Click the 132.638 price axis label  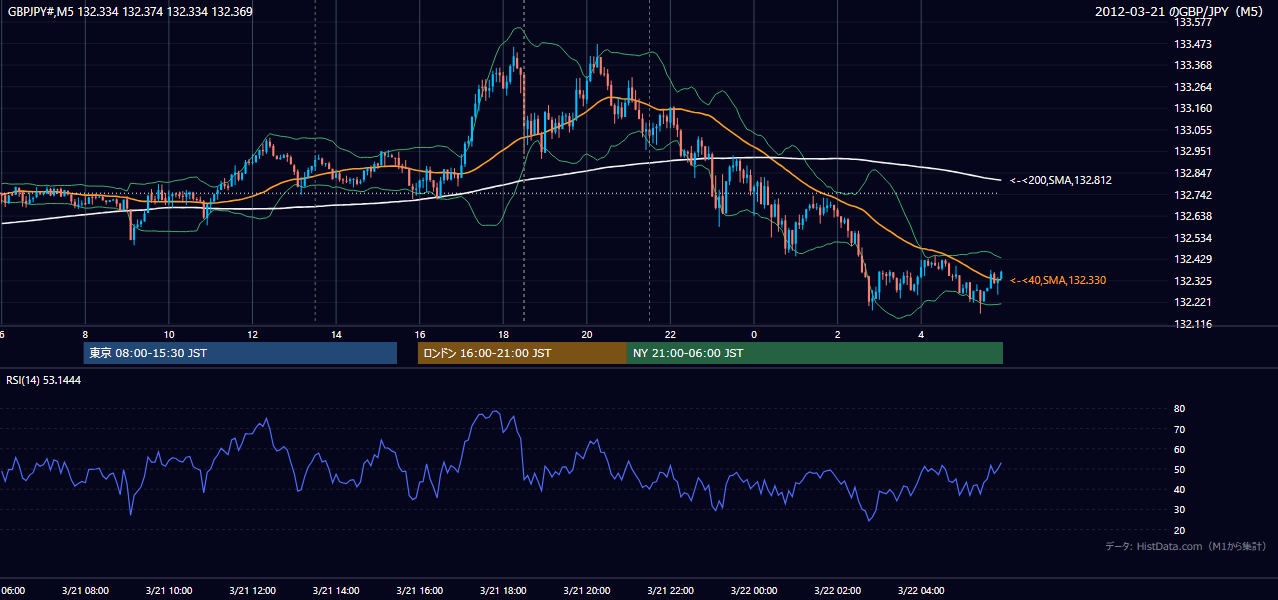(x=1192, y=216)
